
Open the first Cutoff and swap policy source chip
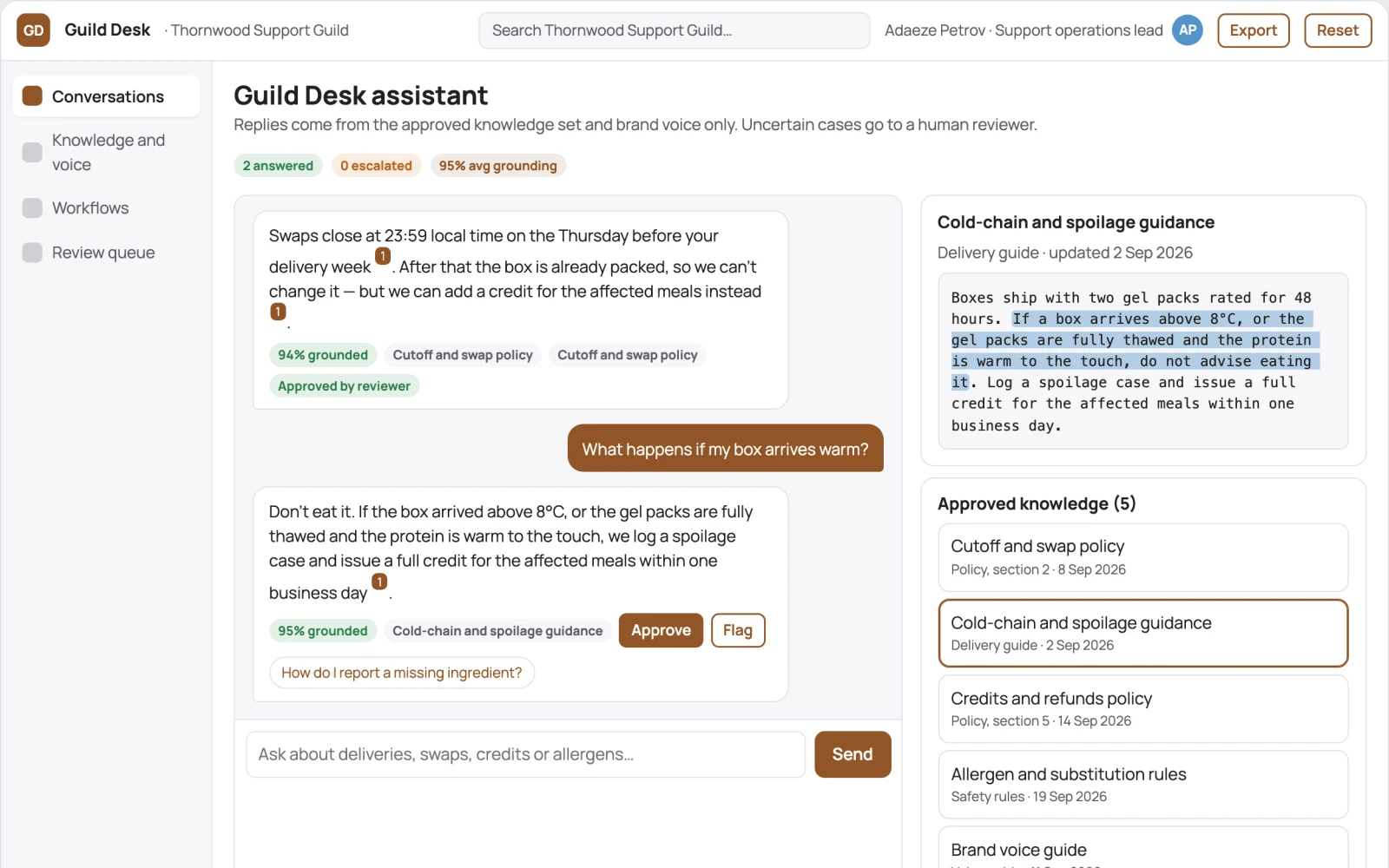tap(463, 355)
